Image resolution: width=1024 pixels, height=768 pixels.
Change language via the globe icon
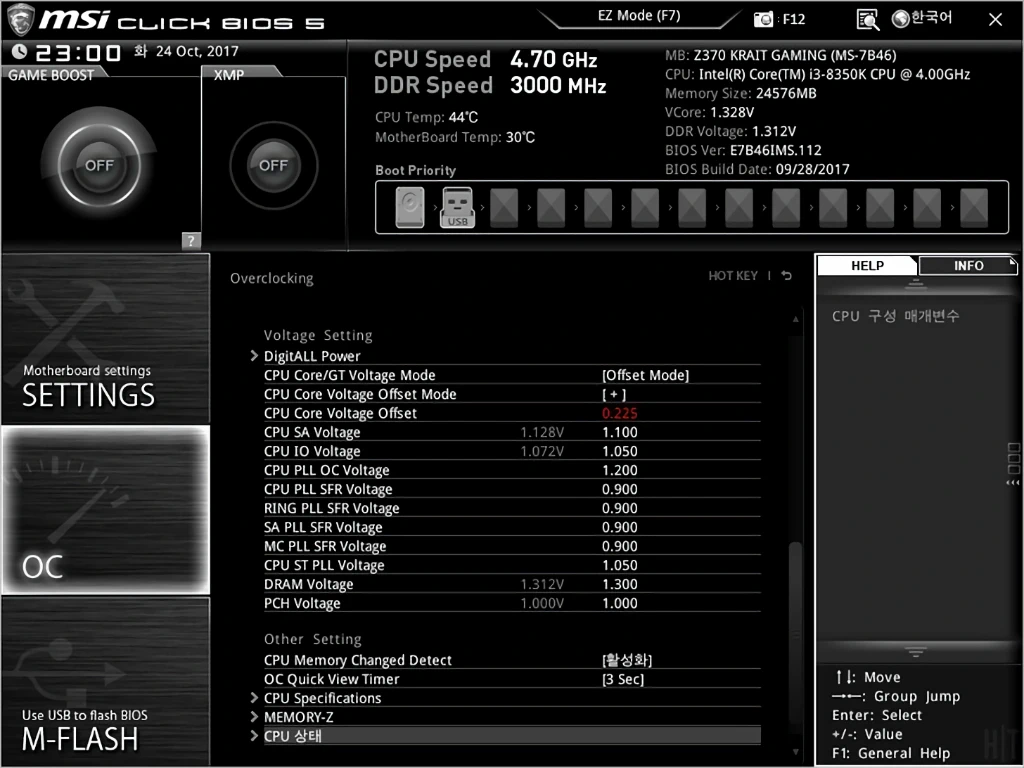pyautogui.click(x=901, y=19)
